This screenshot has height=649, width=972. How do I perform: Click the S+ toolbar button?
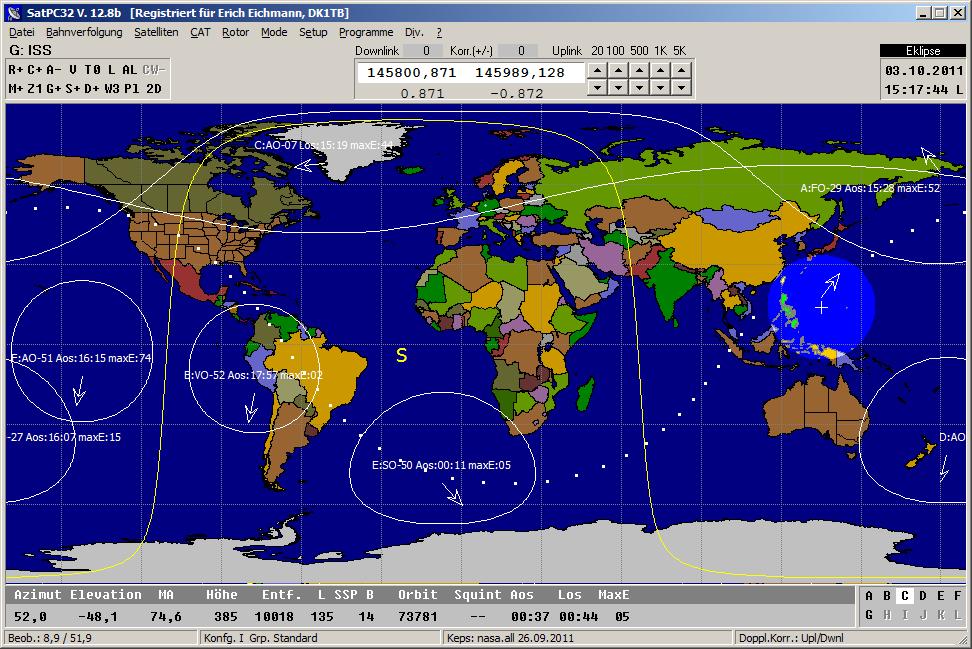[73, 88]
